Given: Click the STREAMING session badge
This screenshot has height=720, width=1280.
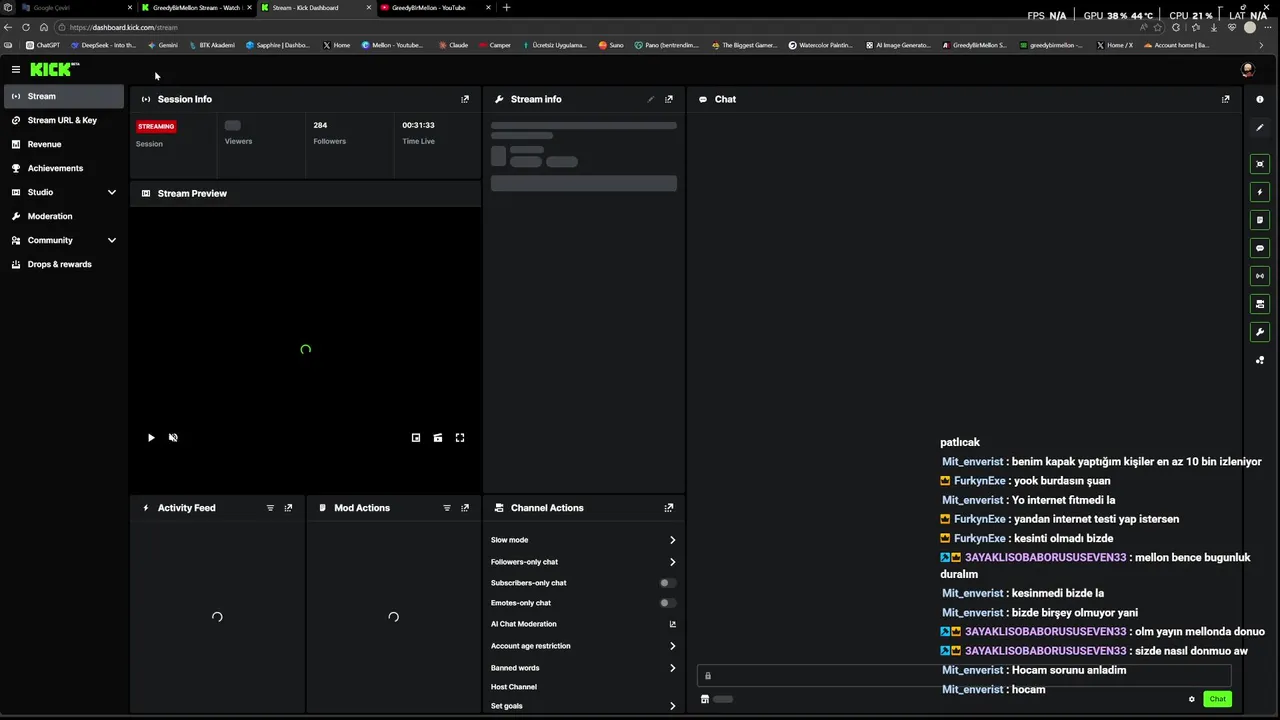Looking at the screenshot, I should click(156, 126).
